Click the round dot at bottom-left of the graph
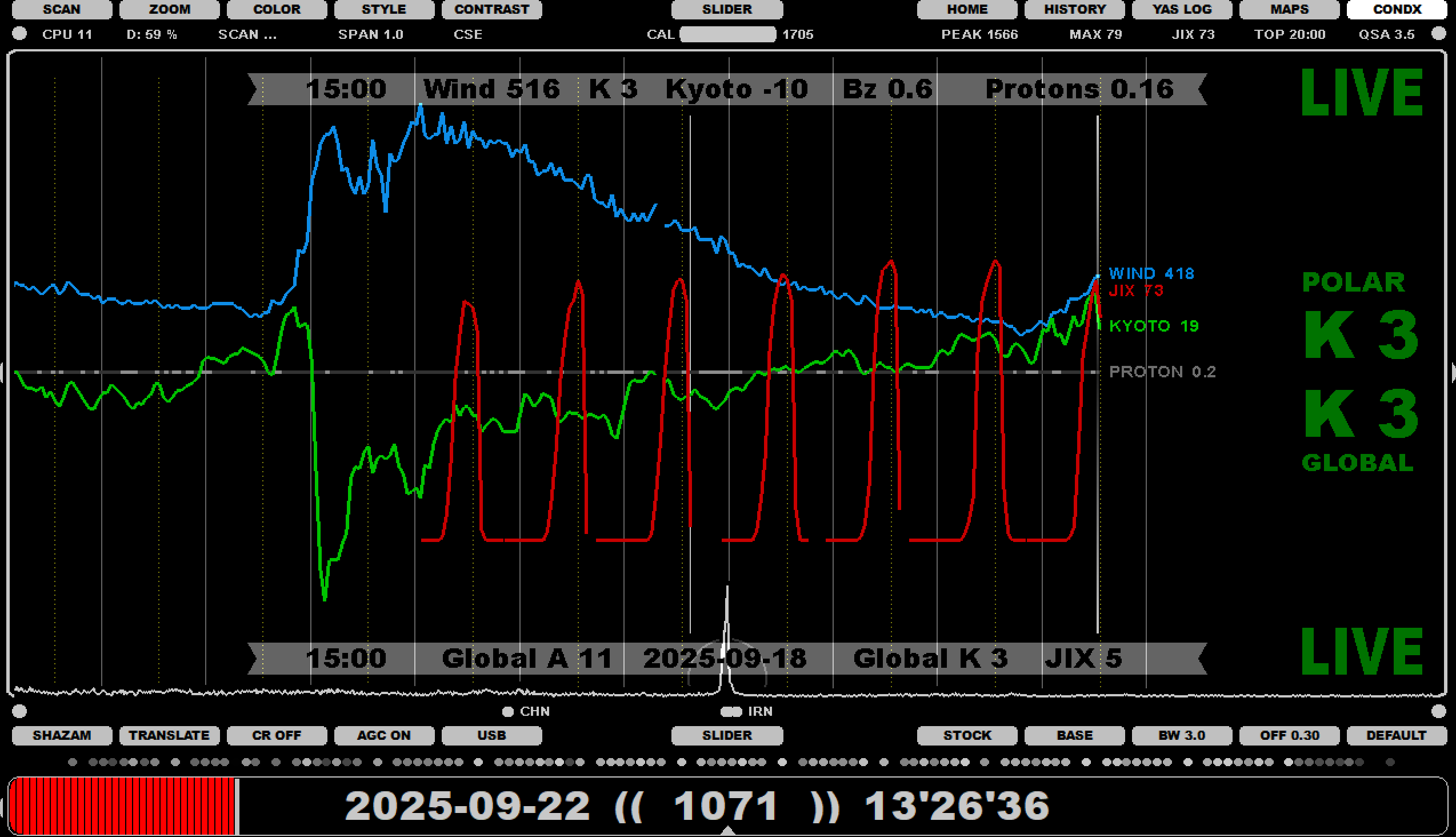Viewport: 1456px width, 837px height. 19,712
